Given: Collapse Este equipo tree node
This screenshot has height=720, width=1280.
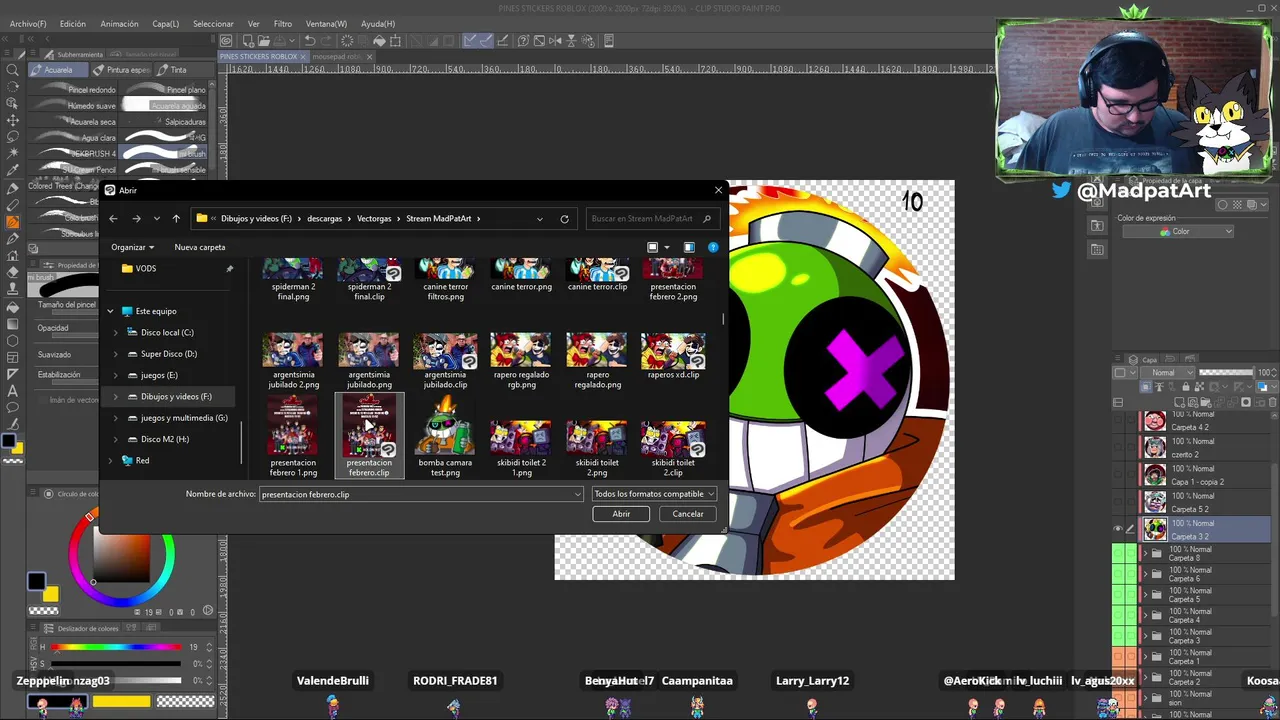Looking at the screenshot, I should [110, 311].
